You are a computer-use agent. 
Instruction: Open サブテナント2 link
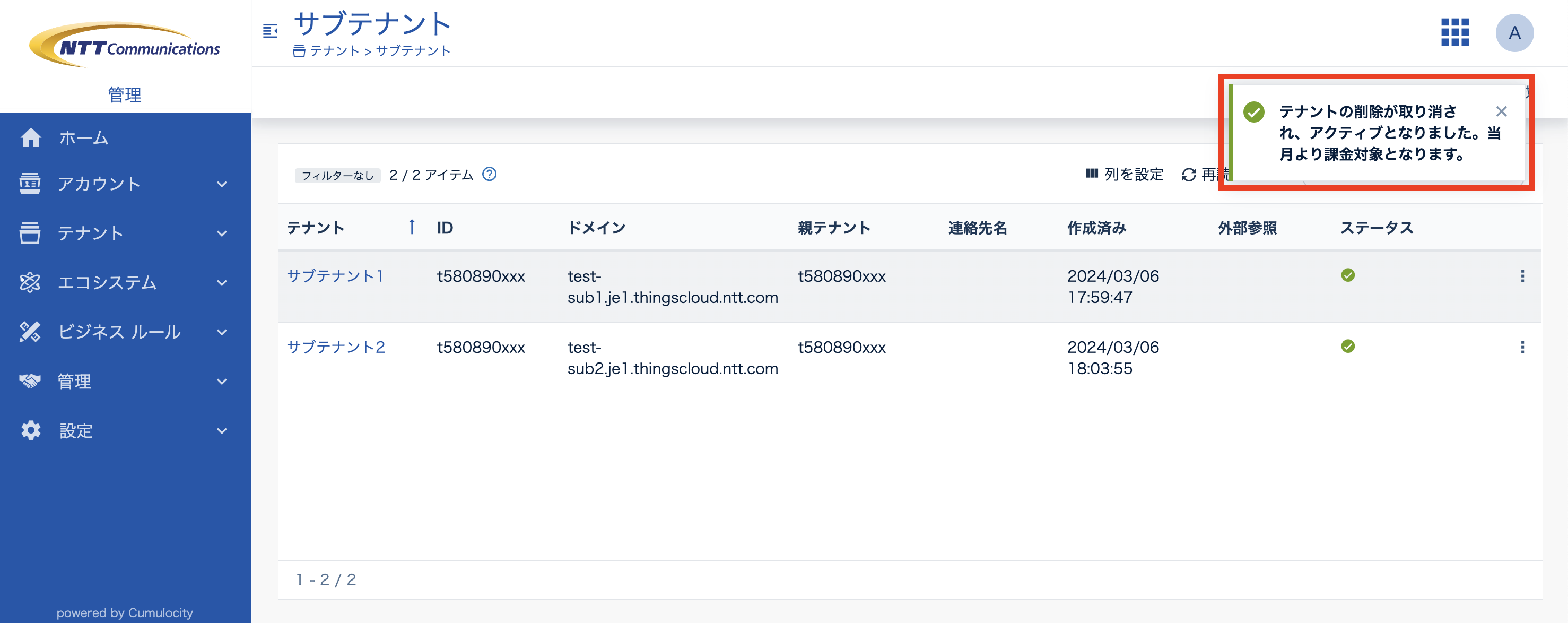[335, 347]
